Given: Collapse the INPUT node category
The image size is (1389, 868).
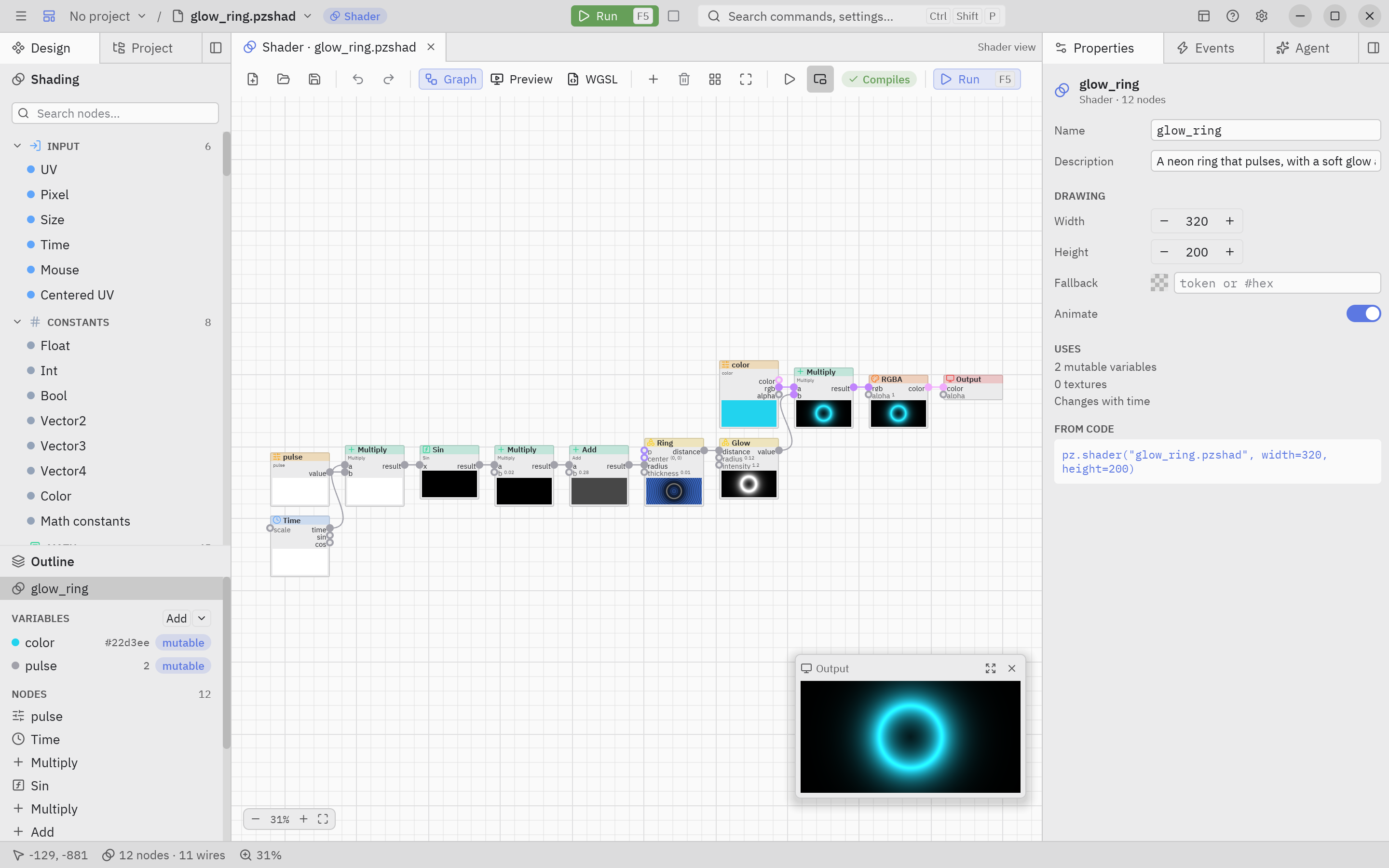Looking at the screenshot, I should [x=17, y=146].
